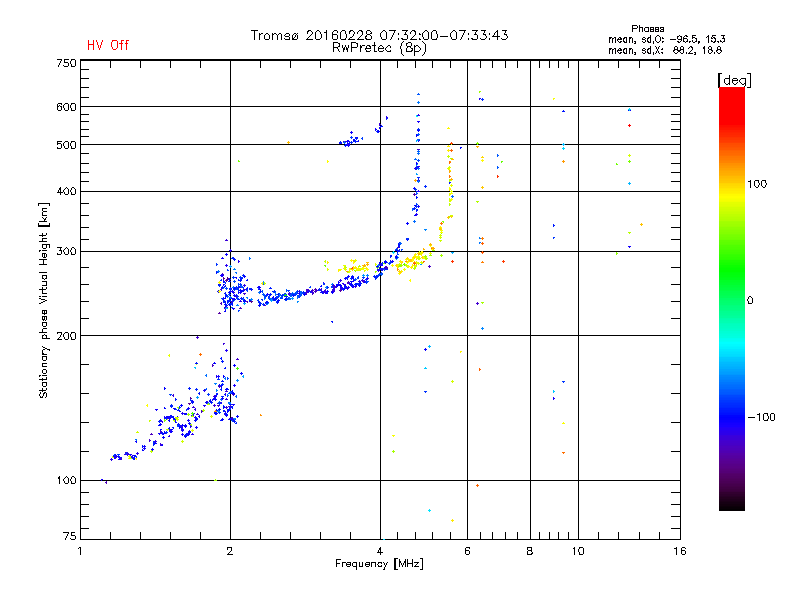The image size is (800, 600).
Task: Click the x-axis '4' tick label
Action: 380,551
